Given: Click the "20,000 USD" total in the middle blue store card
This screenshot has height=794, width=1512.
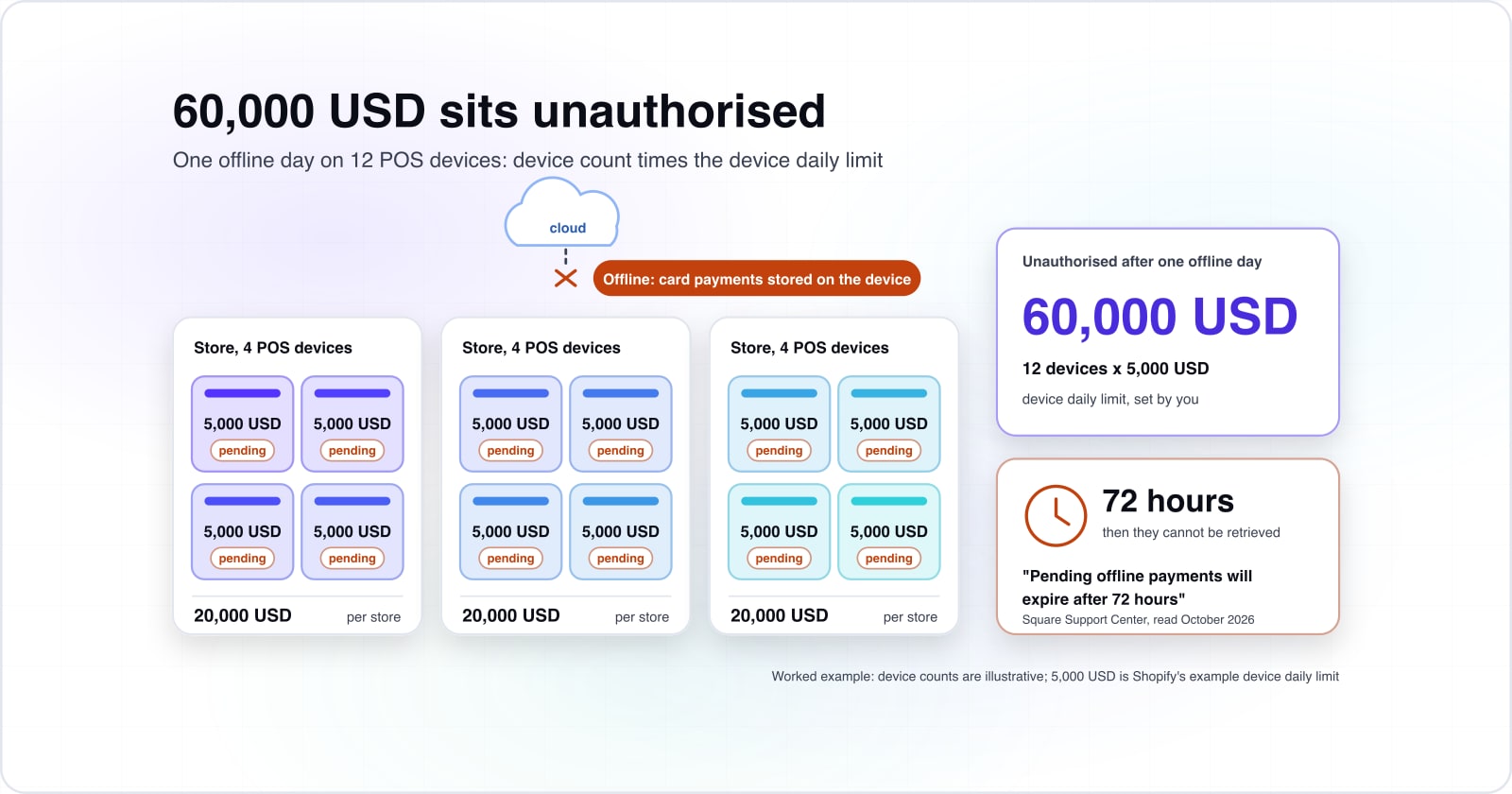Looking at the screenshot, I should point(511,615).
